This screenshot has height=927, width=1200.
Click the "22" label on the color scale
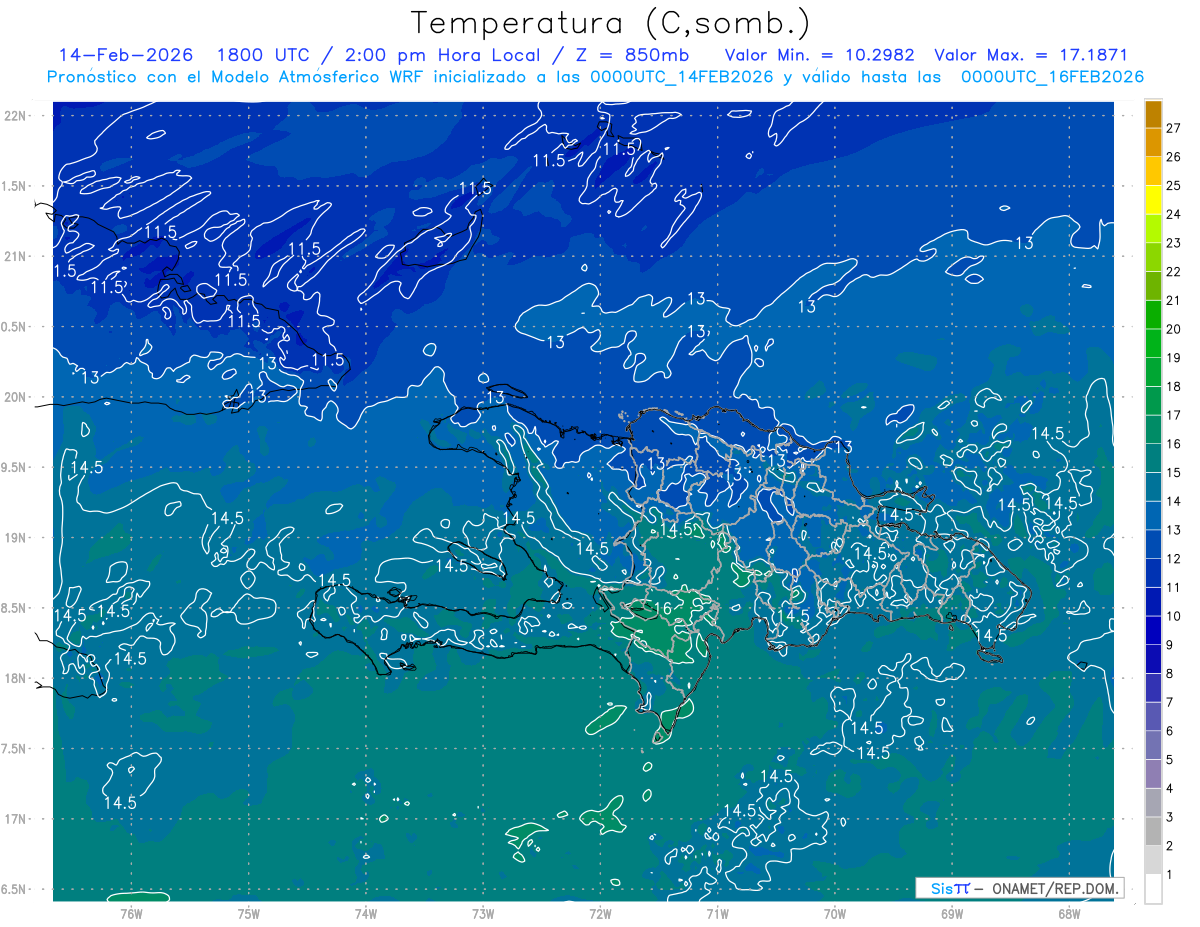pos(1173,272)
